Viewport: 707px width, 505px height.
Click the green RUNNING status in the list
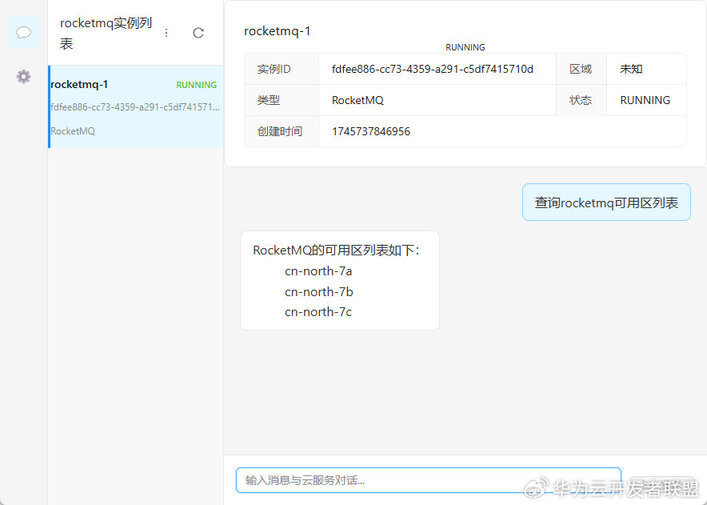196,85
